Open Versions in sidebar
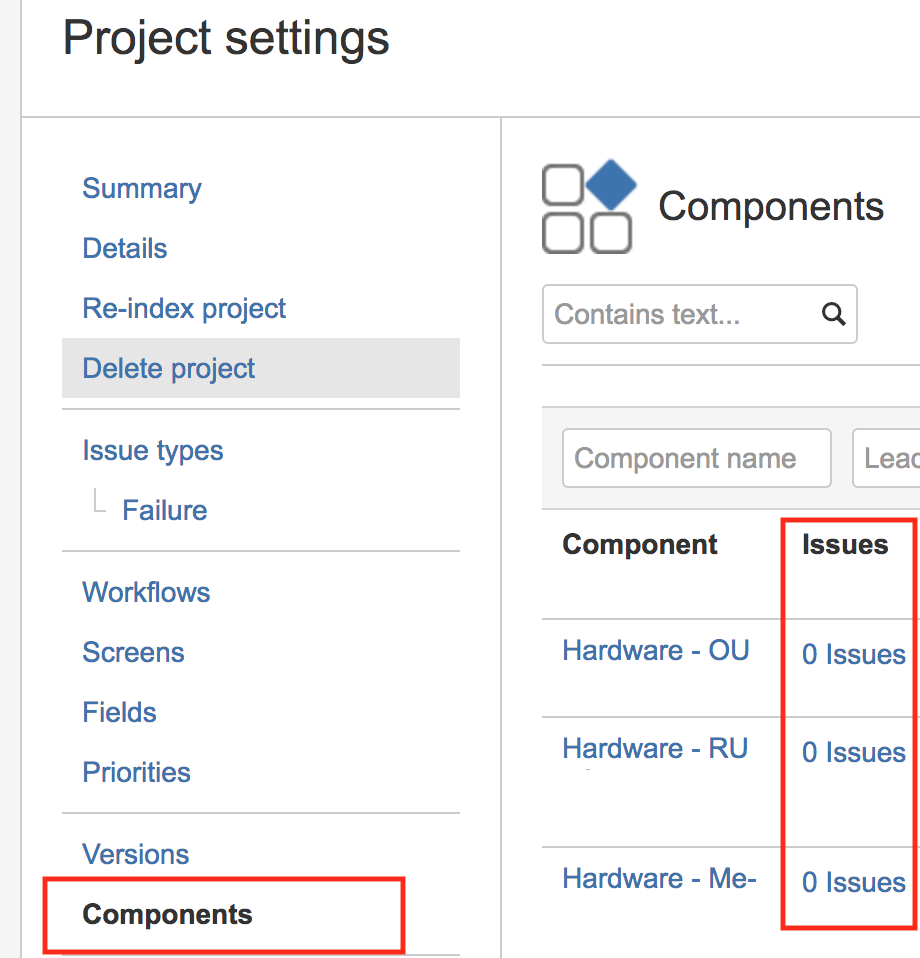 [136, 855]
